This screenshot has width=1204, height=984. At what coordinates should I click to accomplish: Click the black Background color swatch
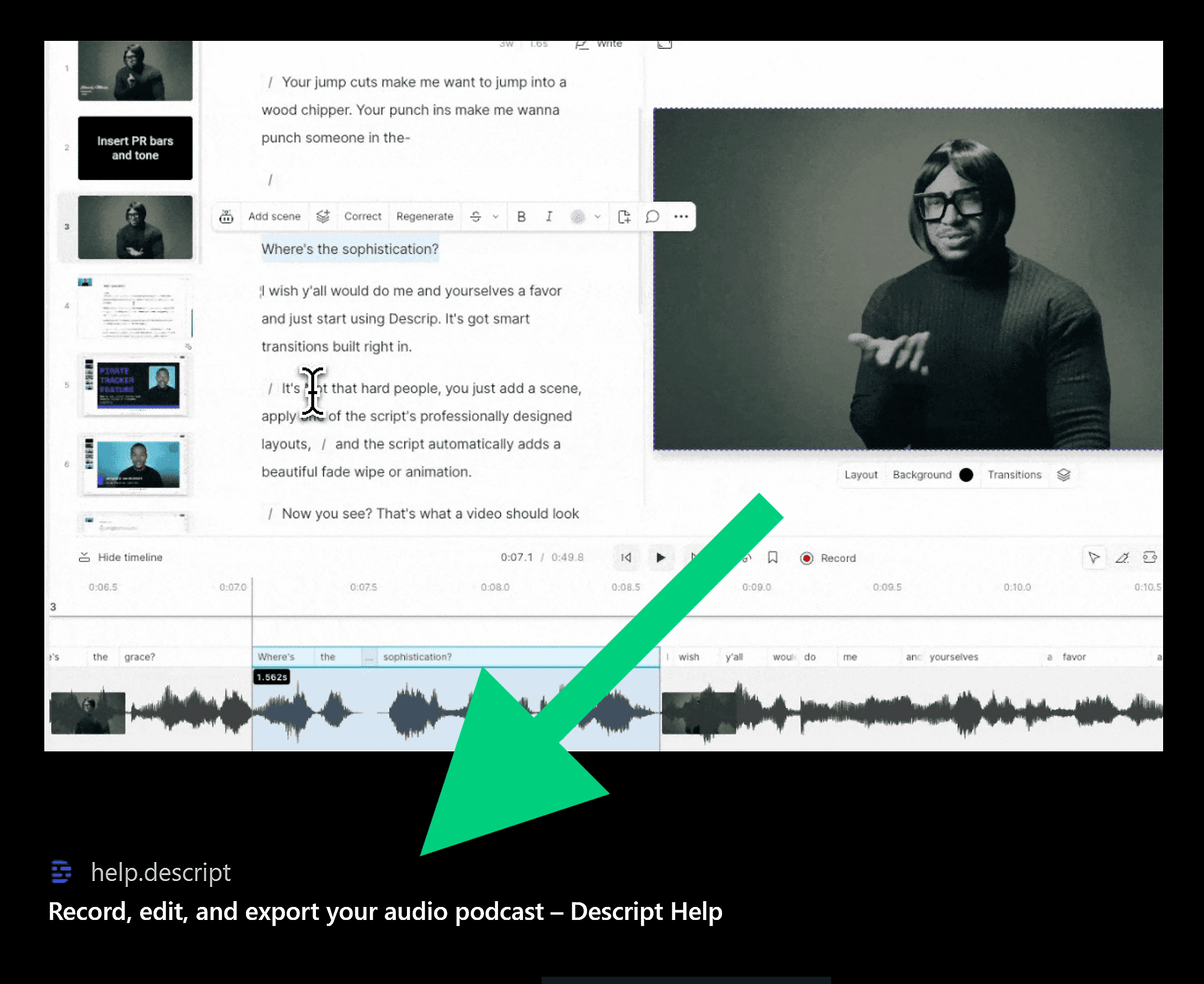coord(966,475)
